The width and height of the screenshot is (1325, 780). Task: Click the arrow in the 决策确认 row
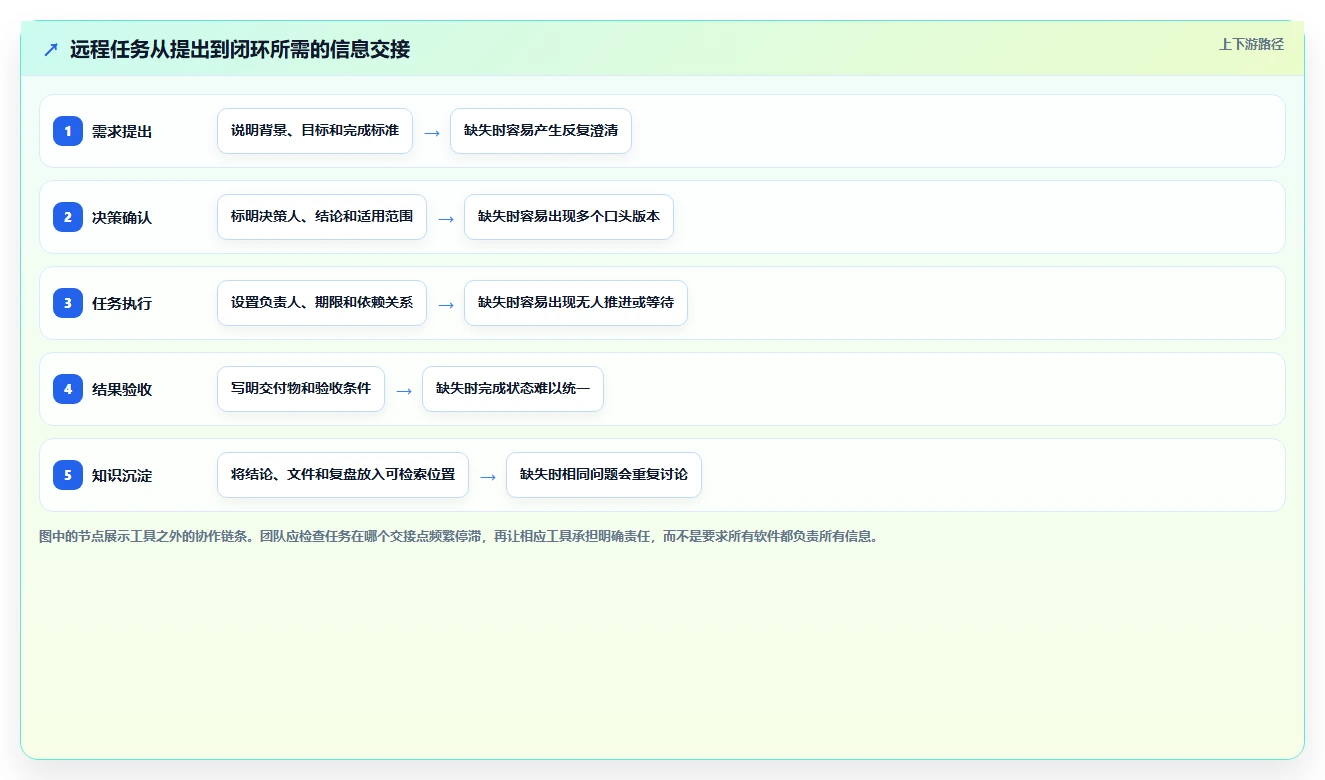pos(445,218)
